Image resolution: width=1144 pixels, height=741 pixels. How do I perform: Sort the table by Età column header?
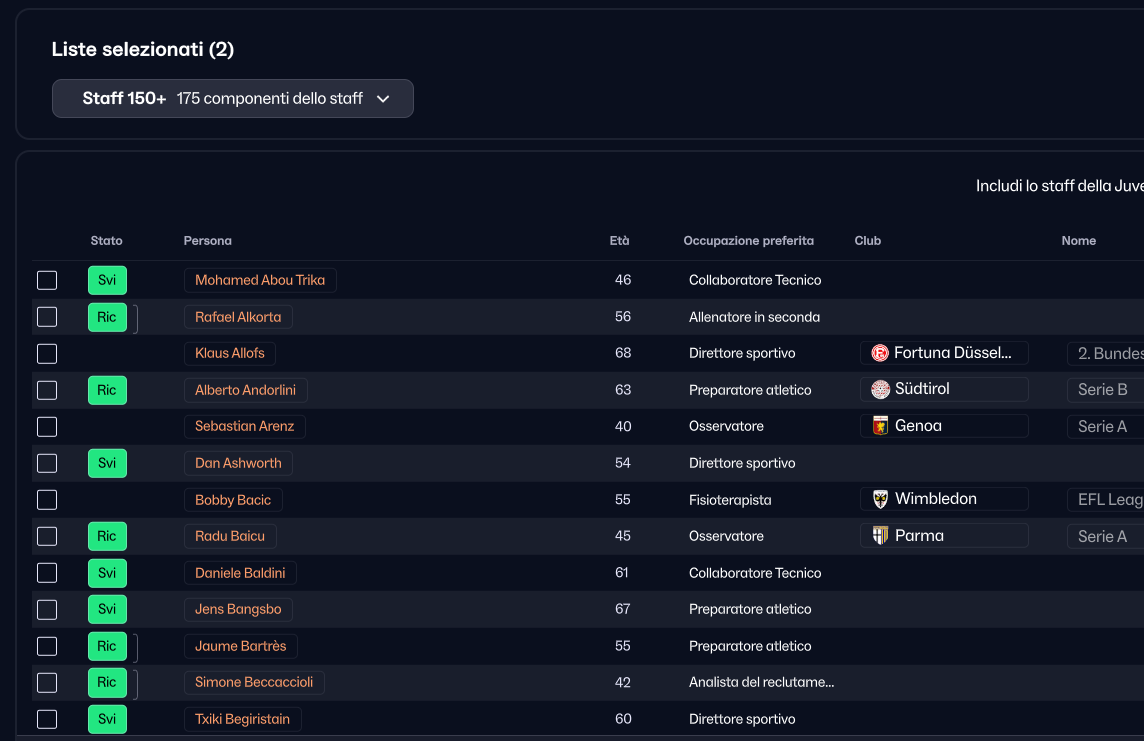620,241
